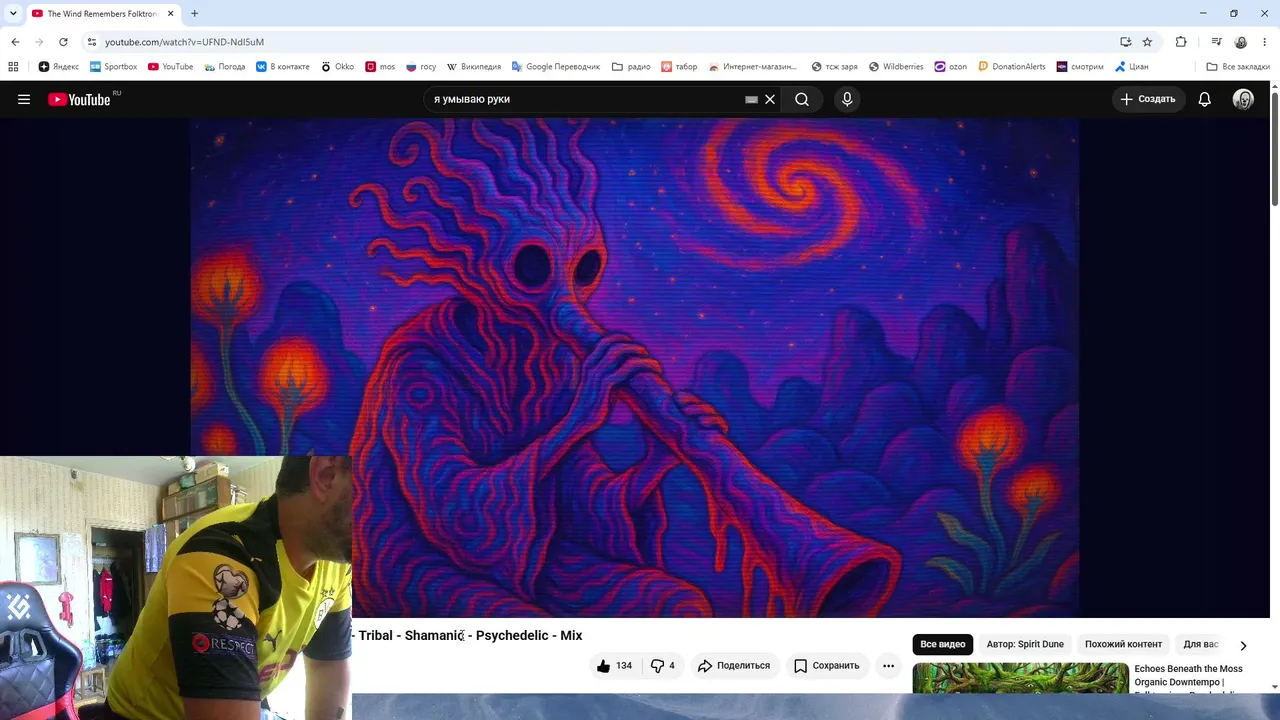Open the смотрим bookmark

click(1080, 67)
